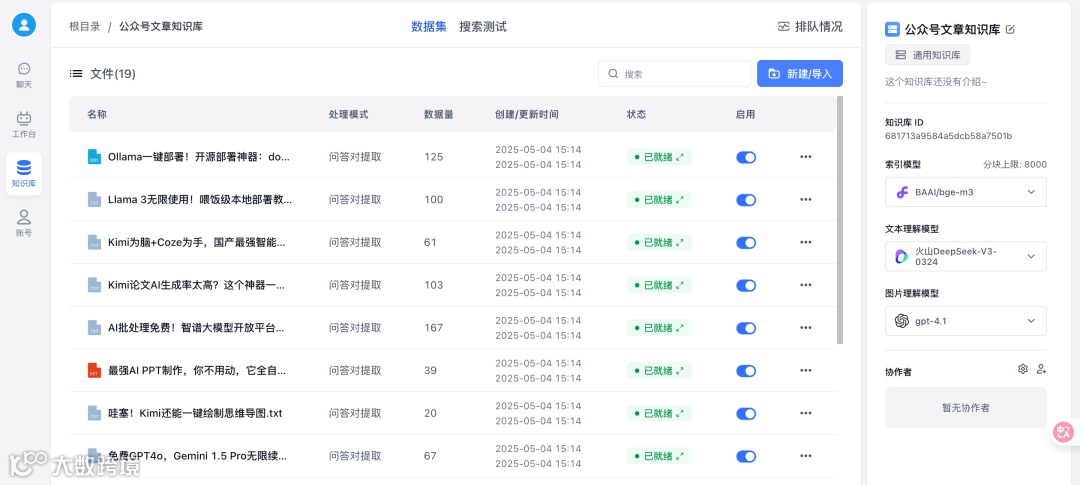Open more options for AI批处理免费 row
The width and height of the screenshot is (1080, 485).
[x=806, y=328]
